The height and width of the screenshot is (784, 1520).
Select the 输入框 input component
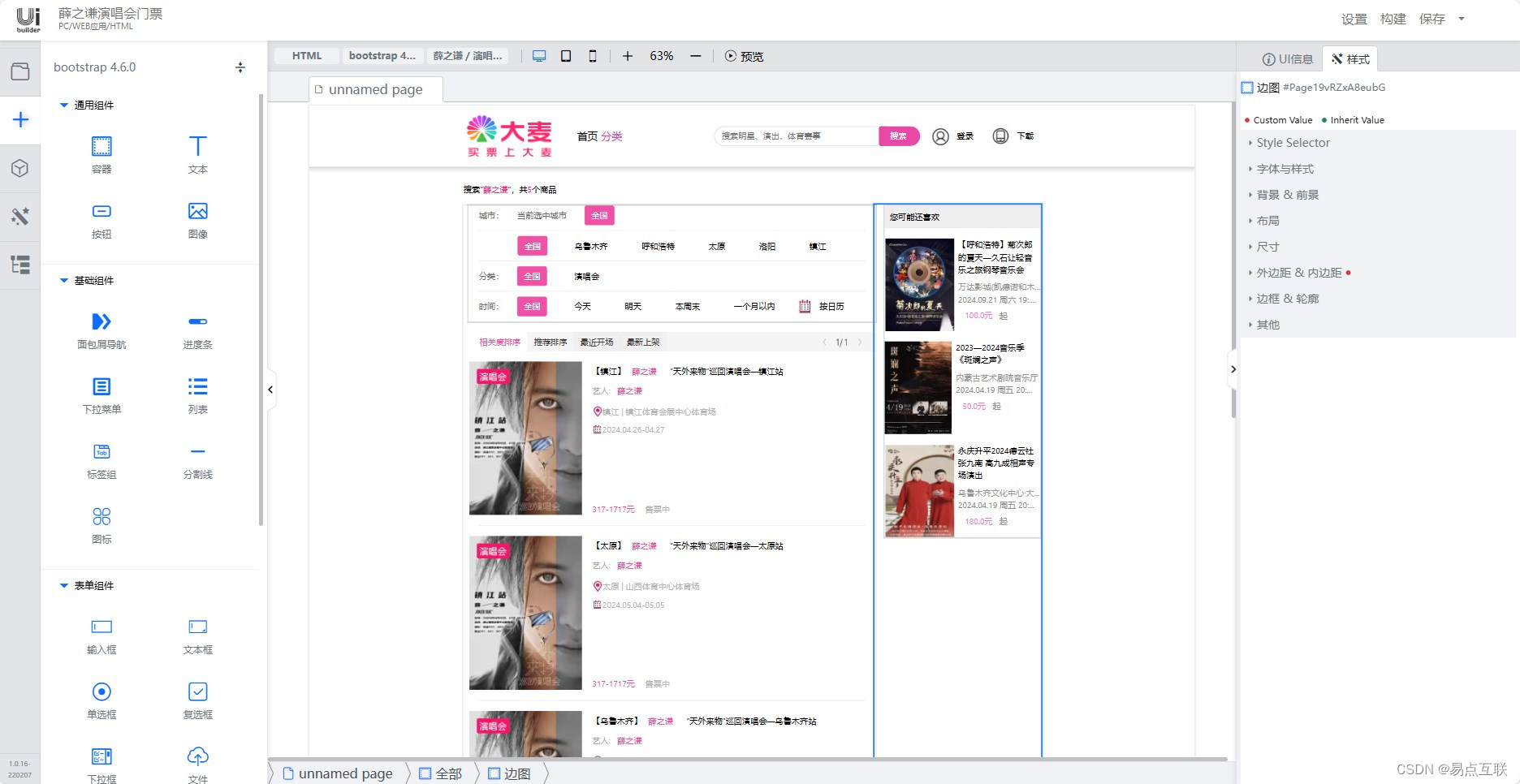tap(101, 635)
